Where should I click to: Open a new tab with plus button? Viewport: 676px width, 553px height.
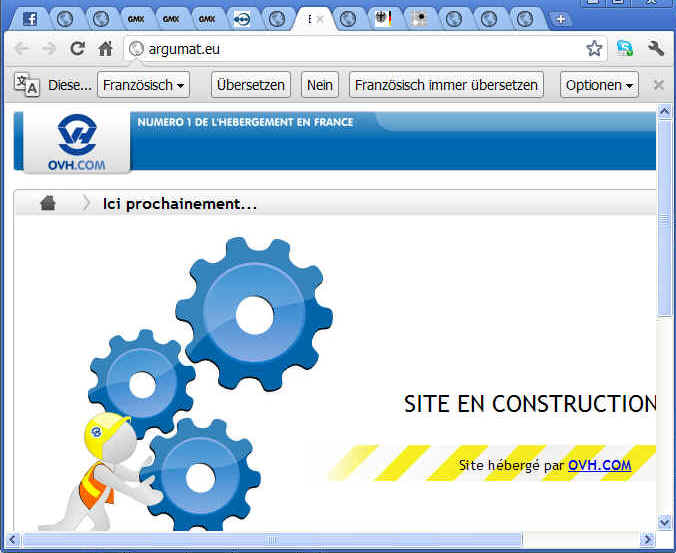pos(560,19)
